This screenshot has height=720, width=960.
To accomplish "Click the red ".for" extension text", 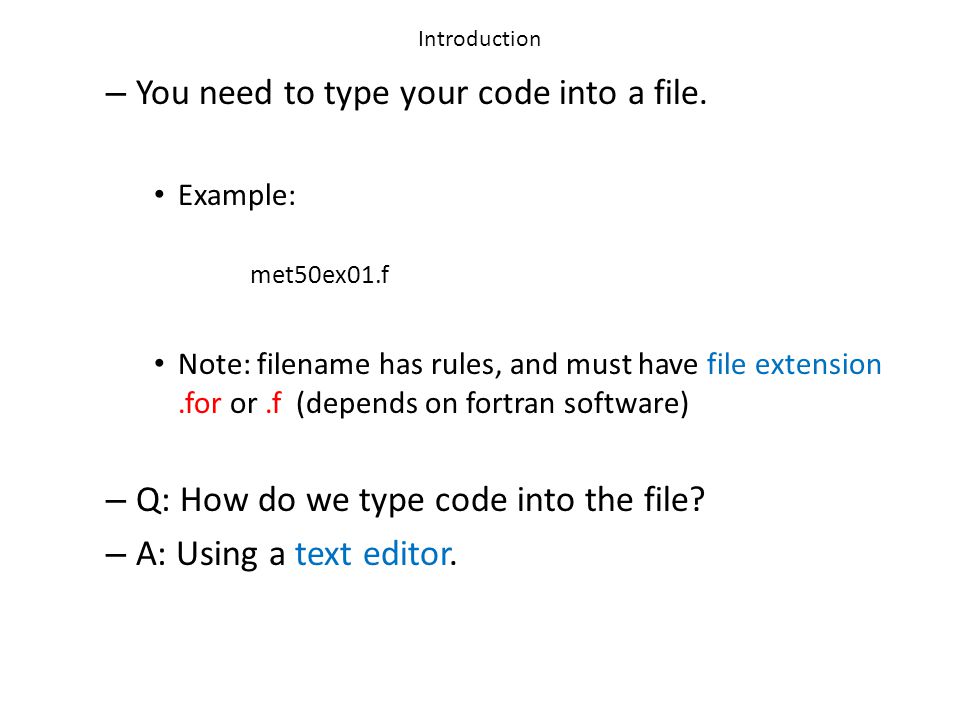I will pyautogui.click(x=200, y=403).
